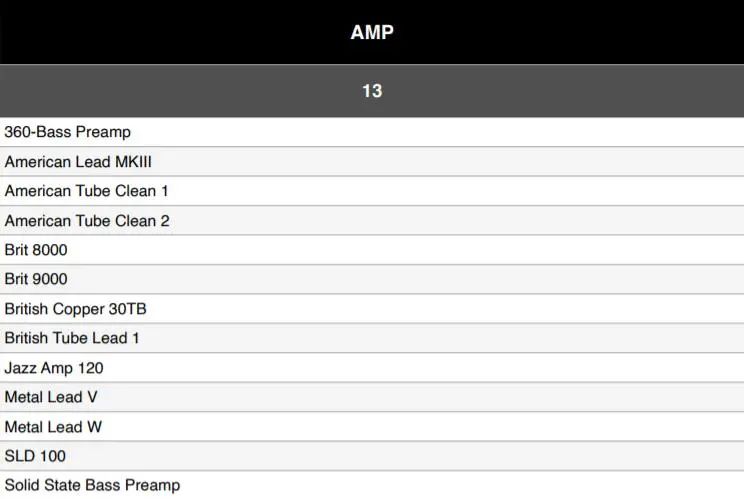Pick British Tube Lead 1
744x499 pixels.
tap(372, 338)
